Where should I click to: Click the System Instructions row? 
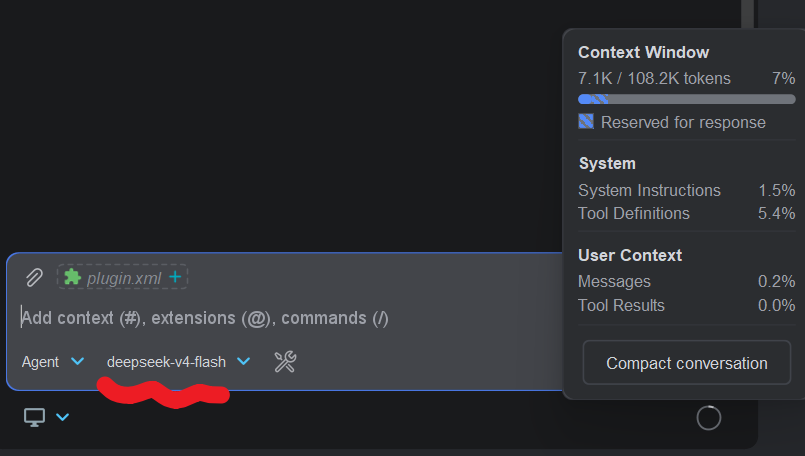coord(686,191)
